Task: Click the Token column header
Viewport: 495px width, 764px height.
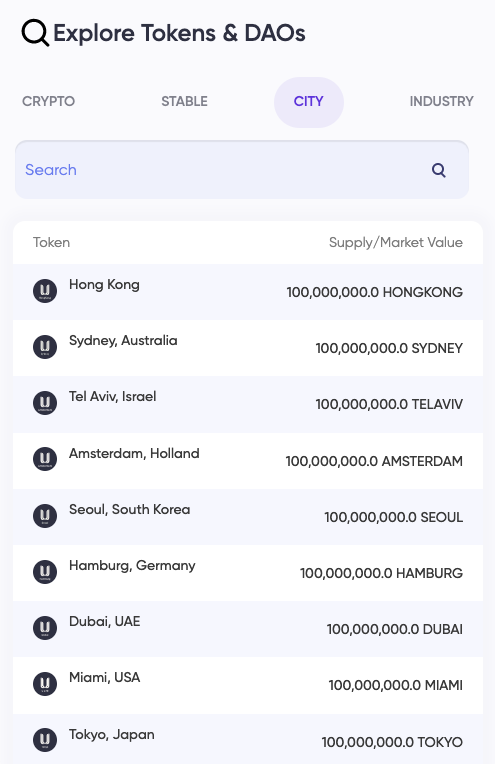Action: (51, 243)
